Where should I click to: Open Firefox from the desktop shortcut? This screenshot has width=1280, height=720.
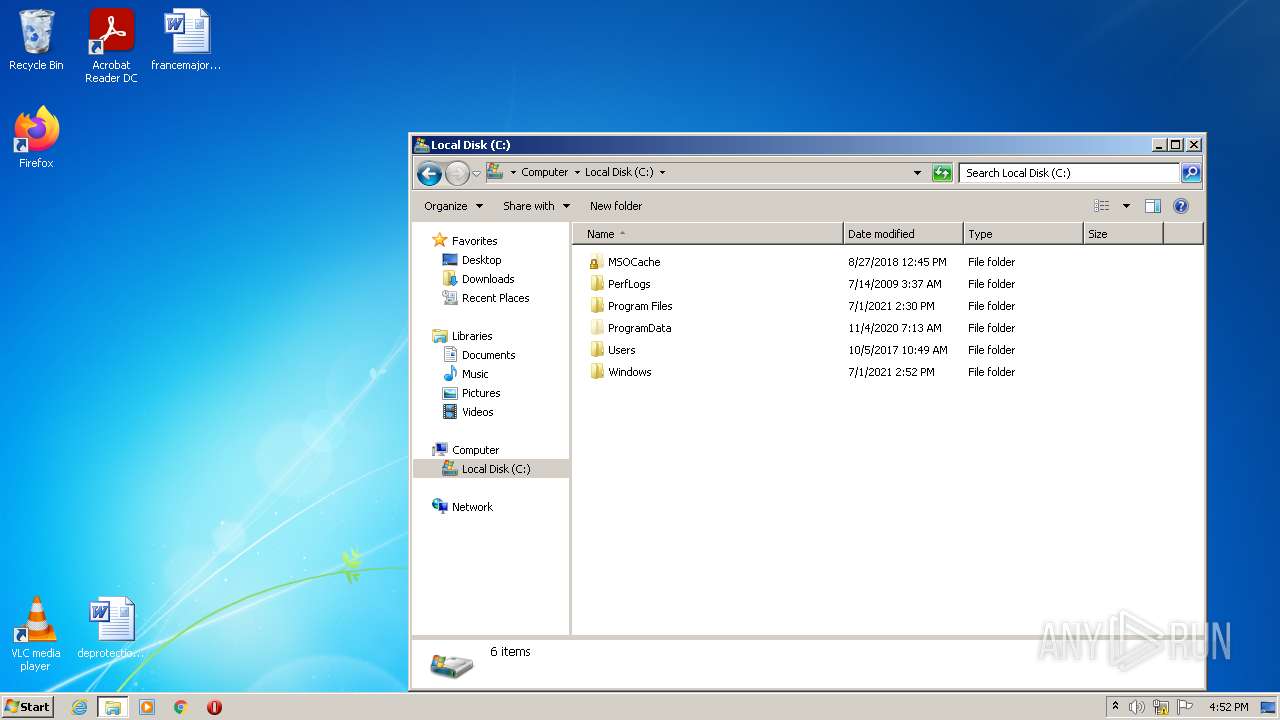[x=36, y=130]
